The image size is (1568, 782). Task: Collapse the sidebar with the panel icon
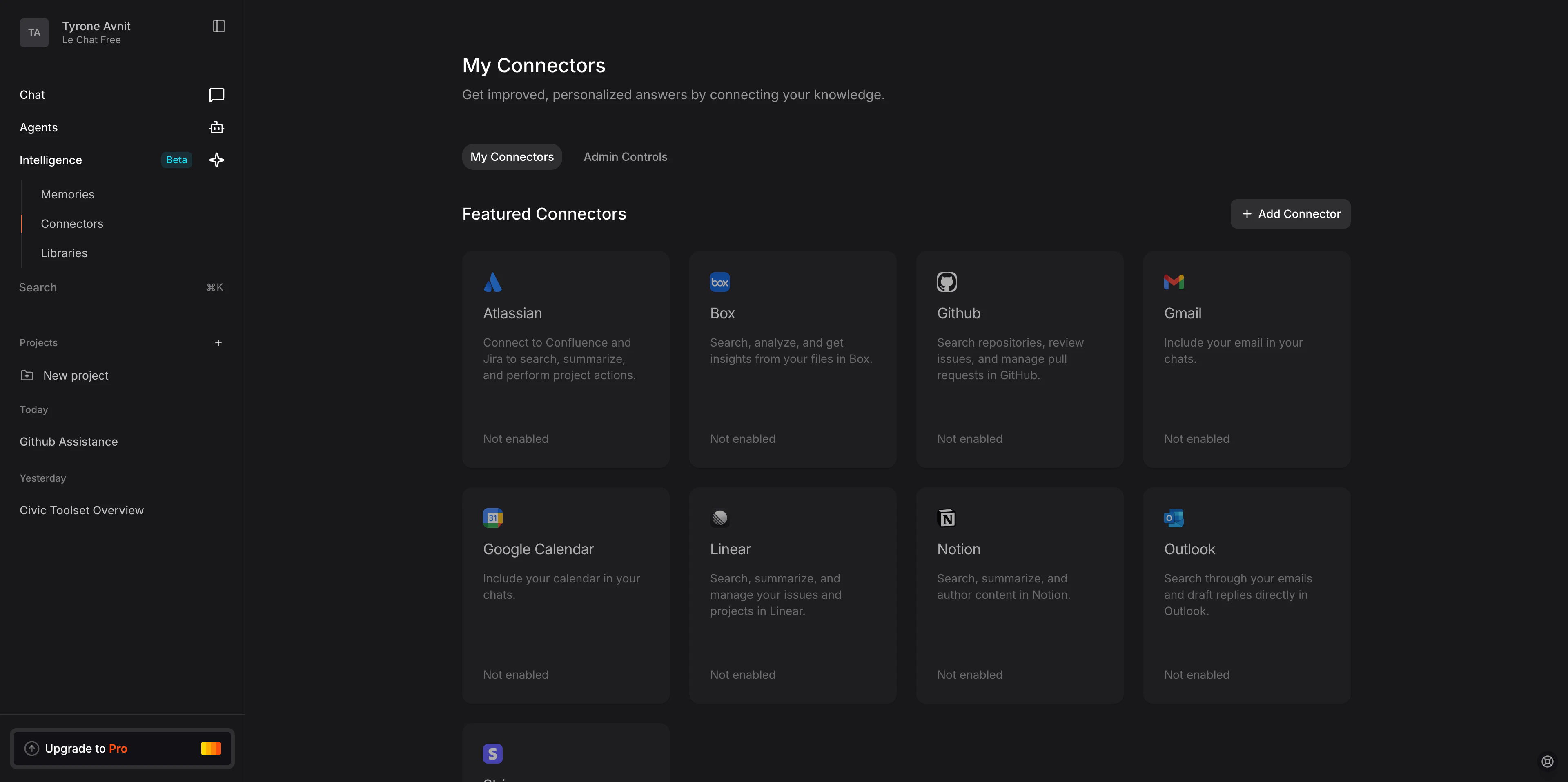tap(218, 26)
